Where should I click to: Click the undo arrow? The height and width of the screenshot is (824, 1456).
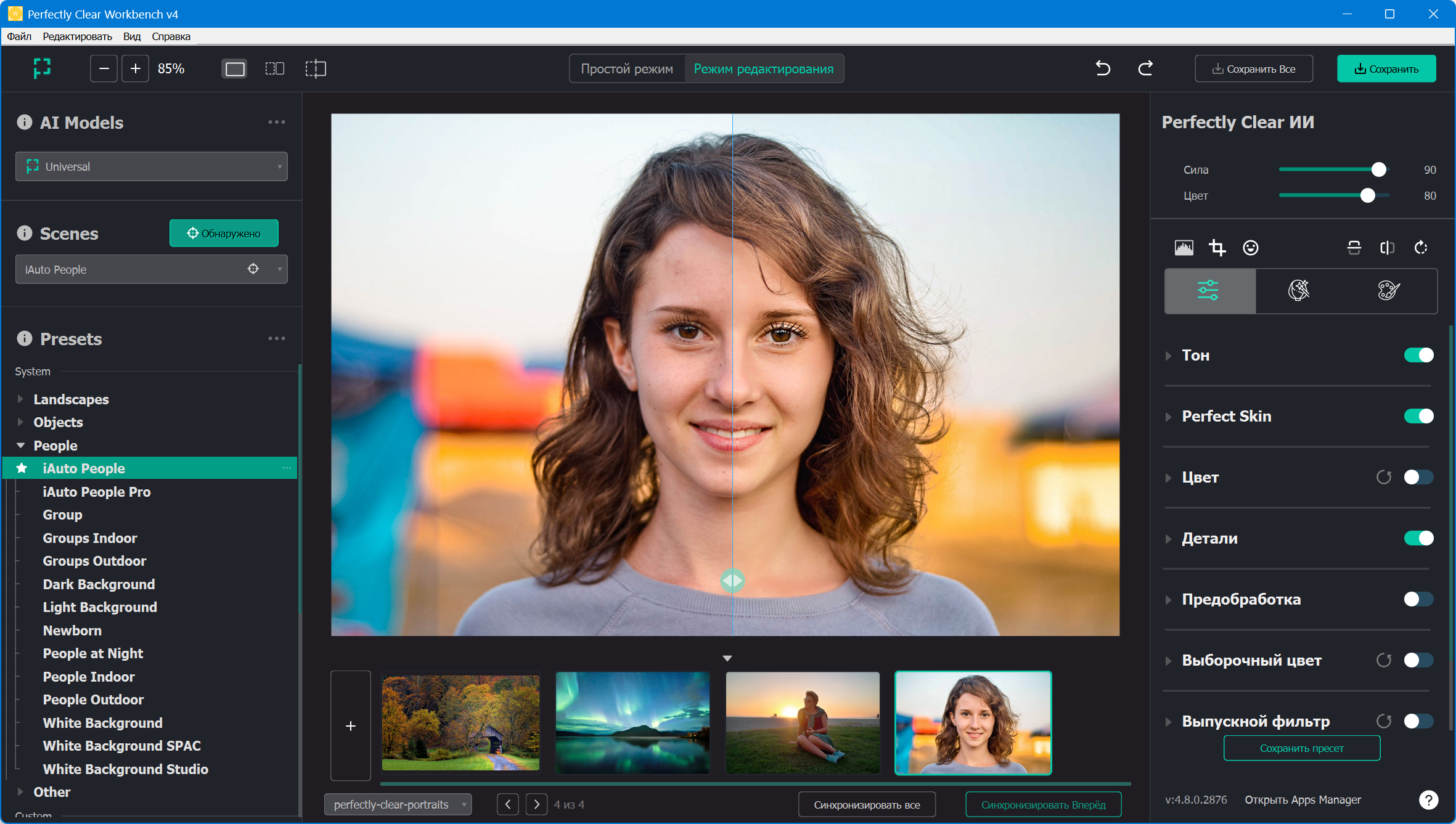pos(1103,68)
